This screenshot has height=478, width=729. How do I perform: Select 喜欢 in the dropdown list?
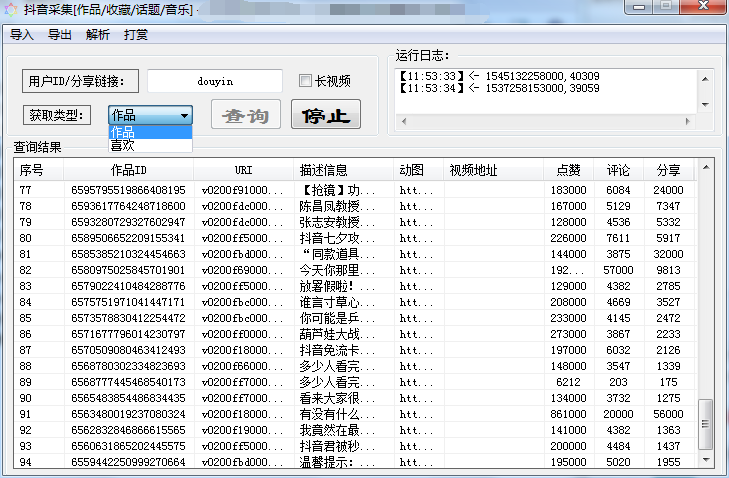click(x=150, y=146)
